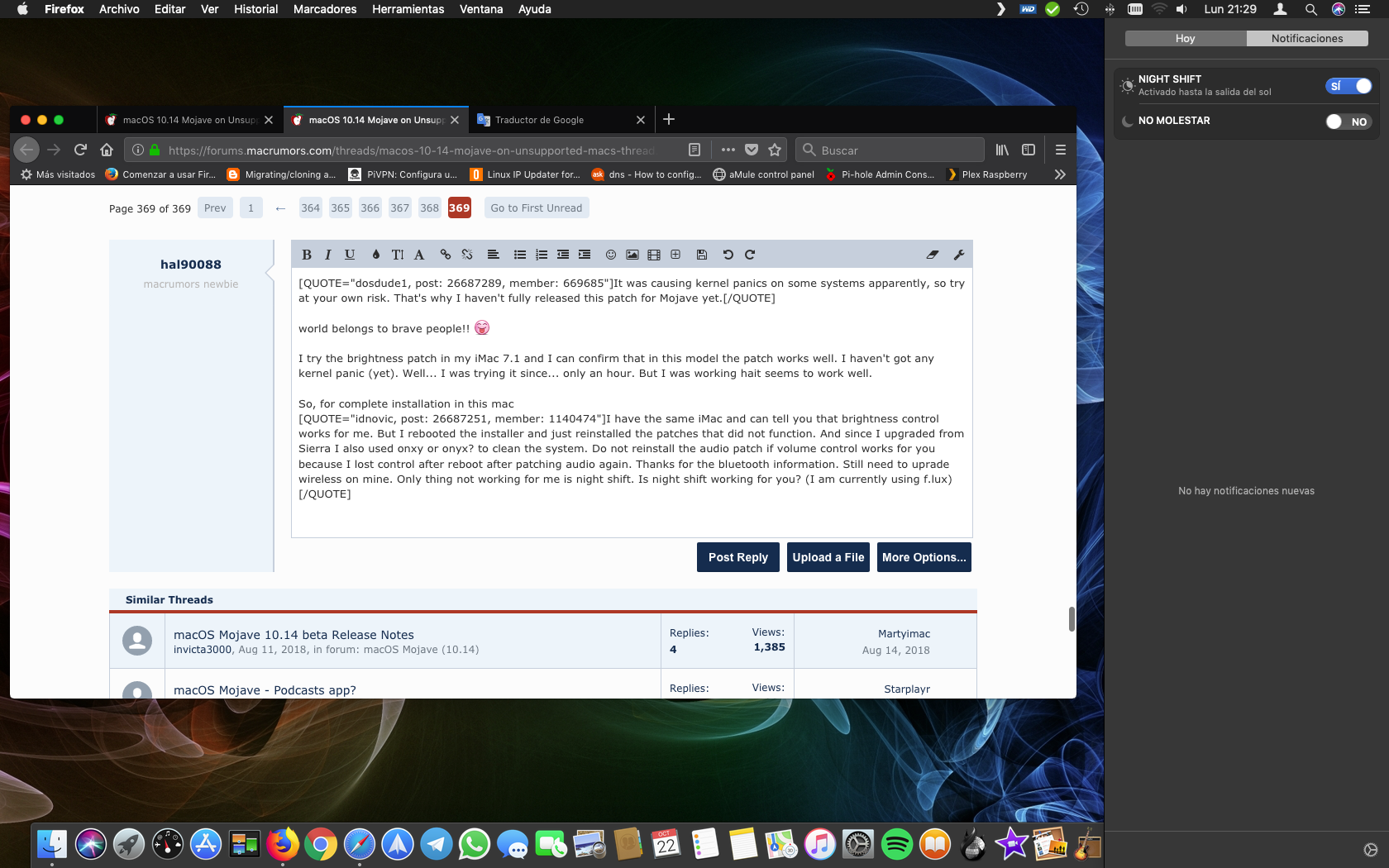Open the insert special plus menu
1389x868 pixels.
675,255
